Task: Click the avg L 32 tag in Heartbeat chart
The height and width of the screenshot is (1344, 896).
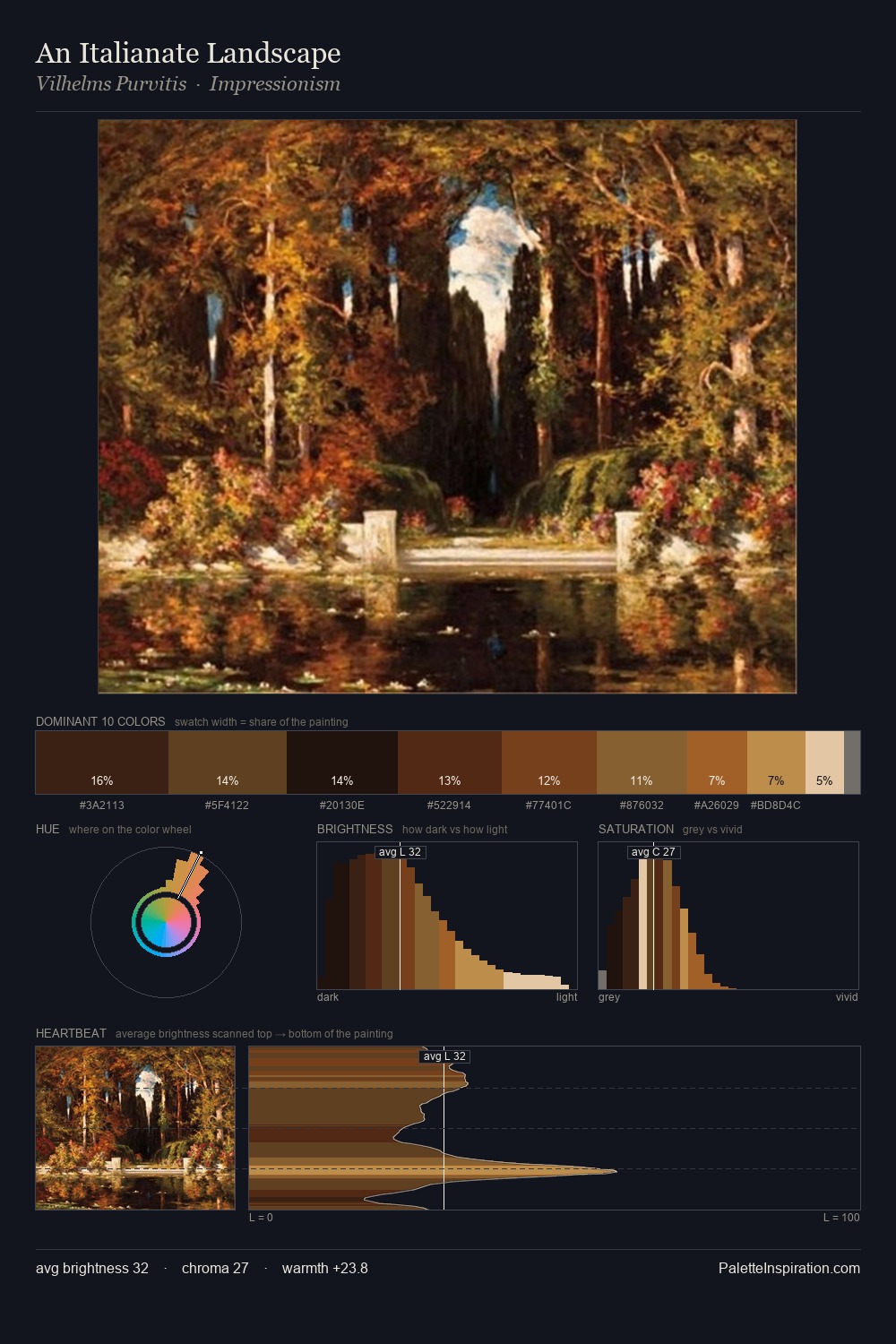Action: (444, 1056)
